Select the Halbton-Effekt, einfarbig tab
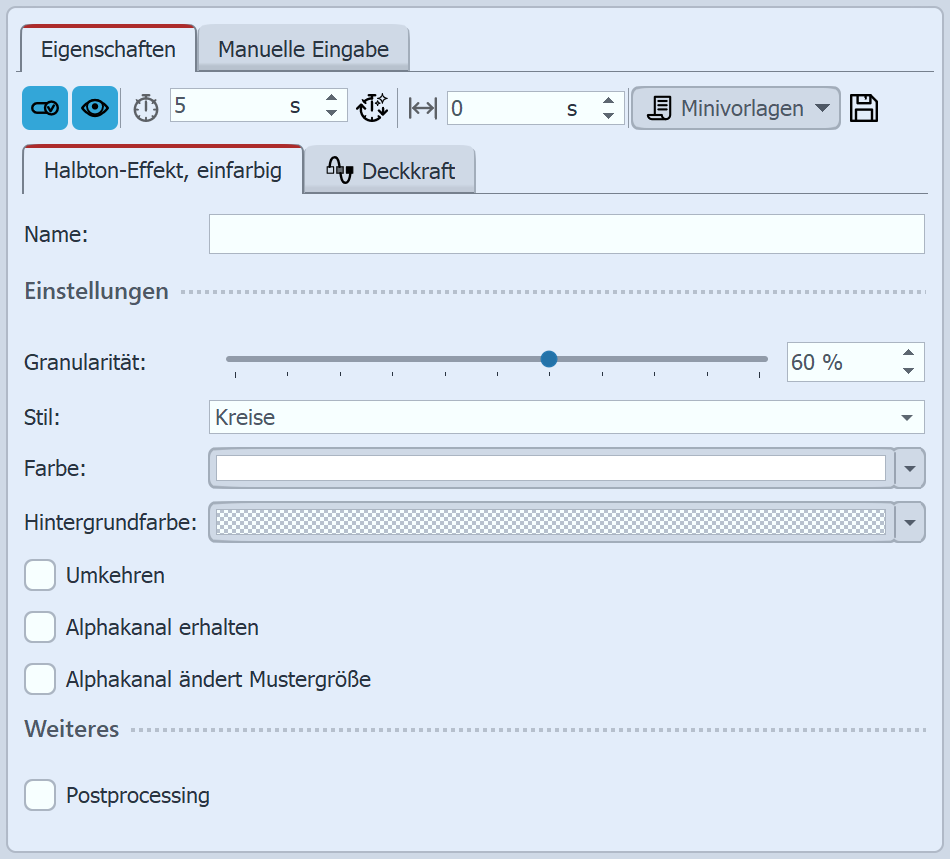The height and width of the screenshot is (859, 950). pos(162,171)
